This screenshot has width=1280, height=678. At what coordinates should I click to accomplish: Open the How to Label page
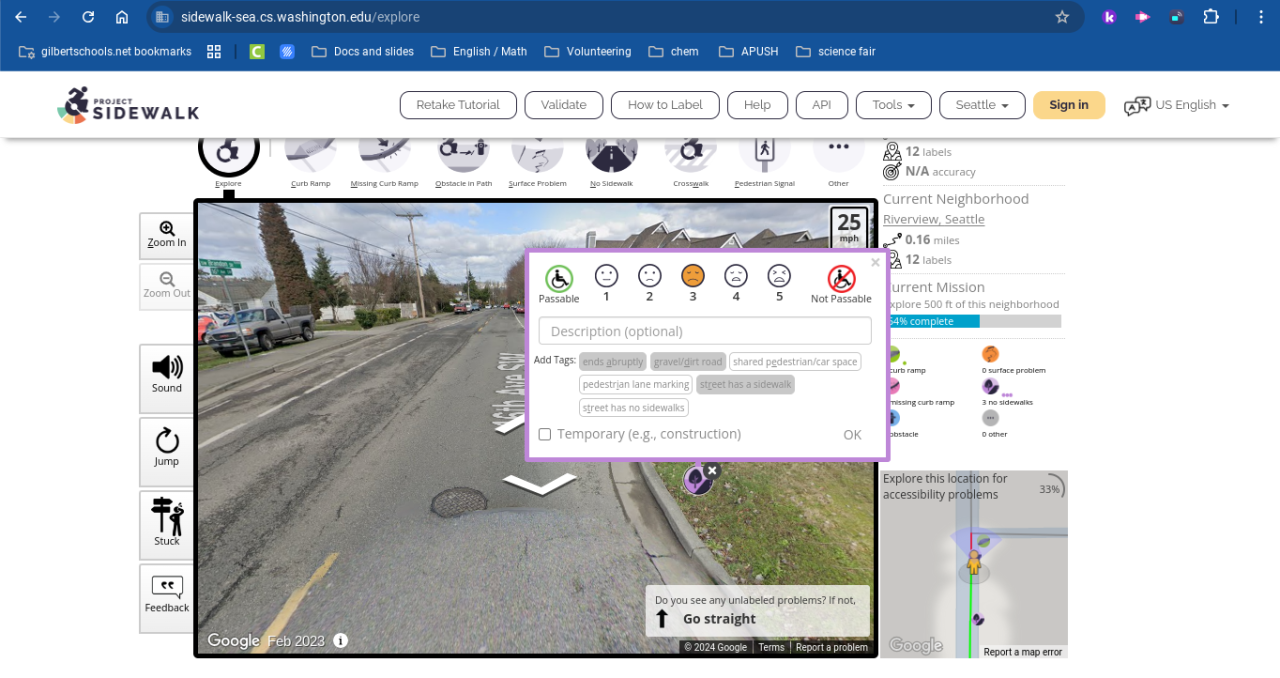tap(665, 105)
